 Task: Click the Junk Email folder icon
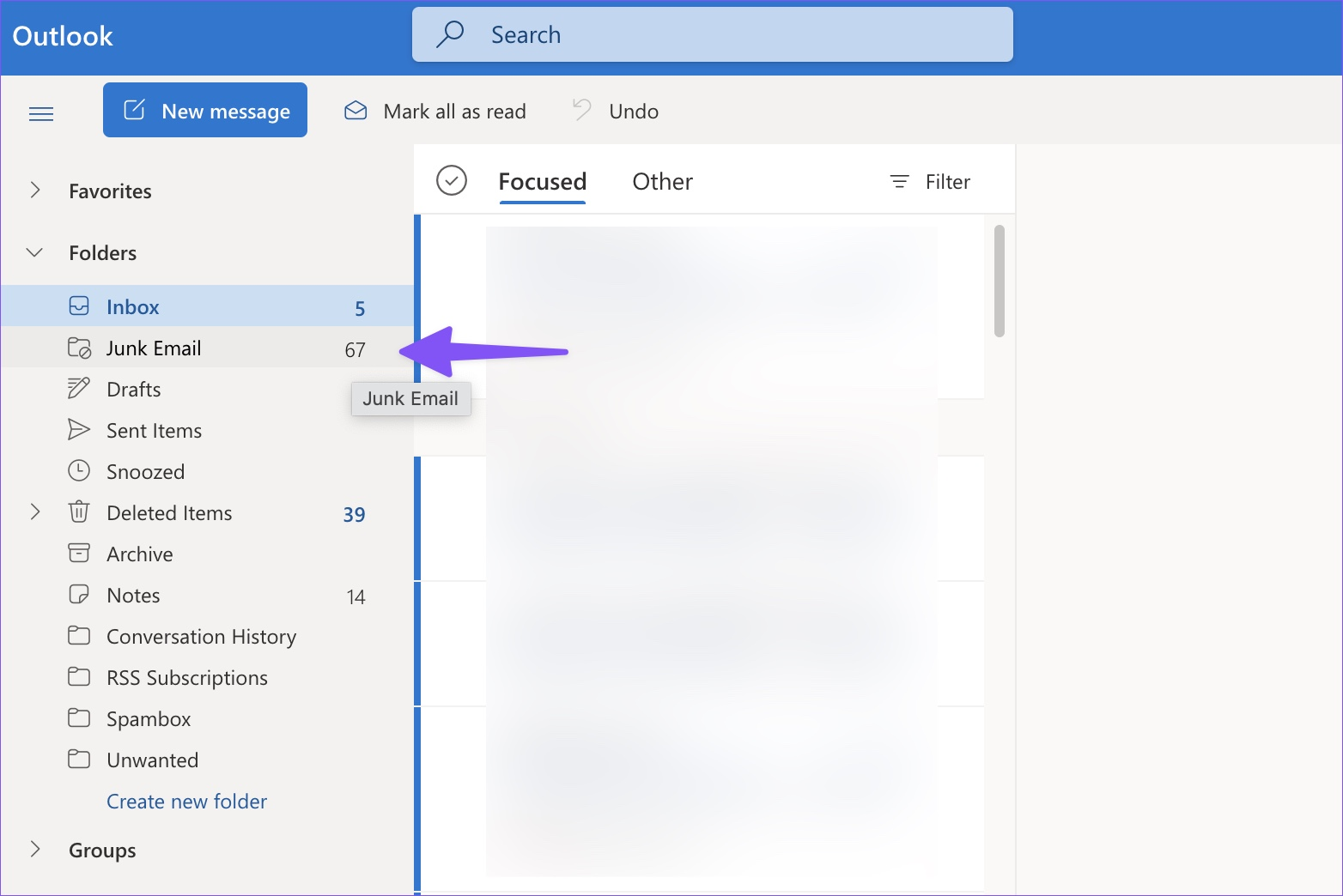tap(79, 348)
